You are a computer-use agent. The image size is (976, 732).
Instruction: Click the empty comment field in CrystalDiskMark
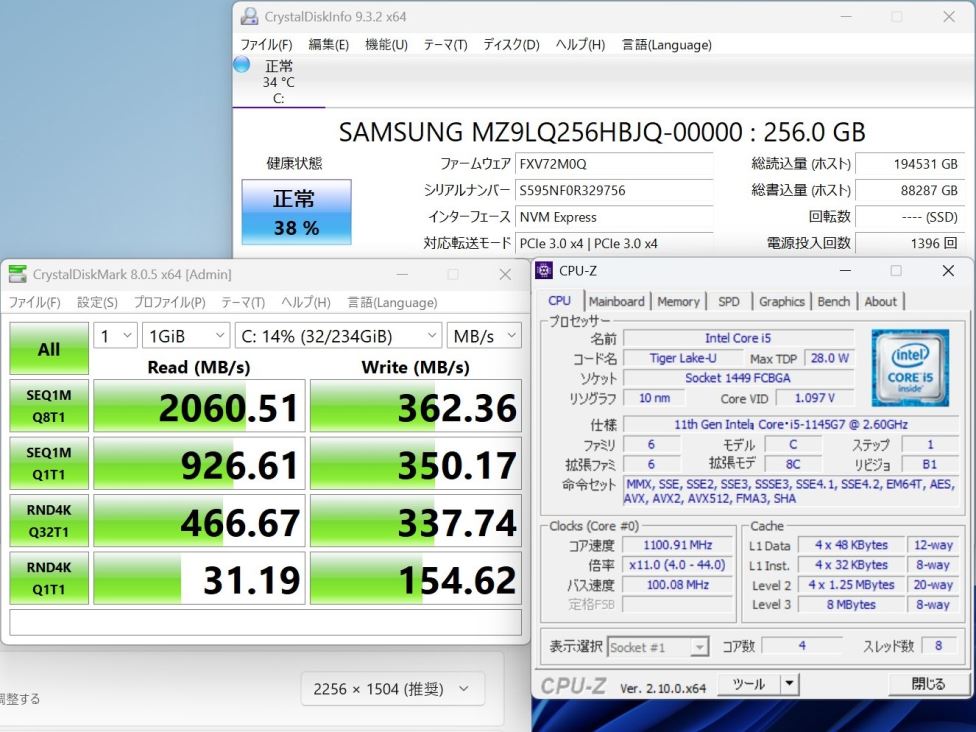266,622
